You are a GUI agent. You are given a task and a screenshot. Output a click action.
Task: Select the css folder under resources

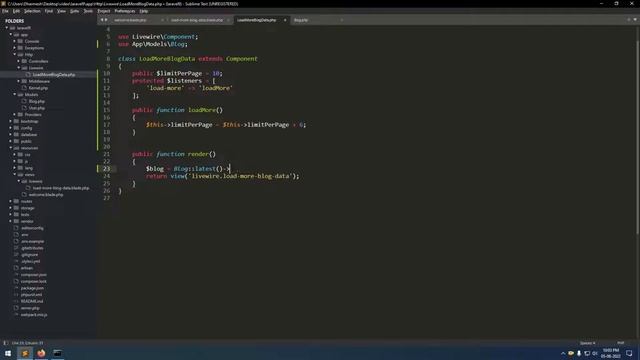27,155
